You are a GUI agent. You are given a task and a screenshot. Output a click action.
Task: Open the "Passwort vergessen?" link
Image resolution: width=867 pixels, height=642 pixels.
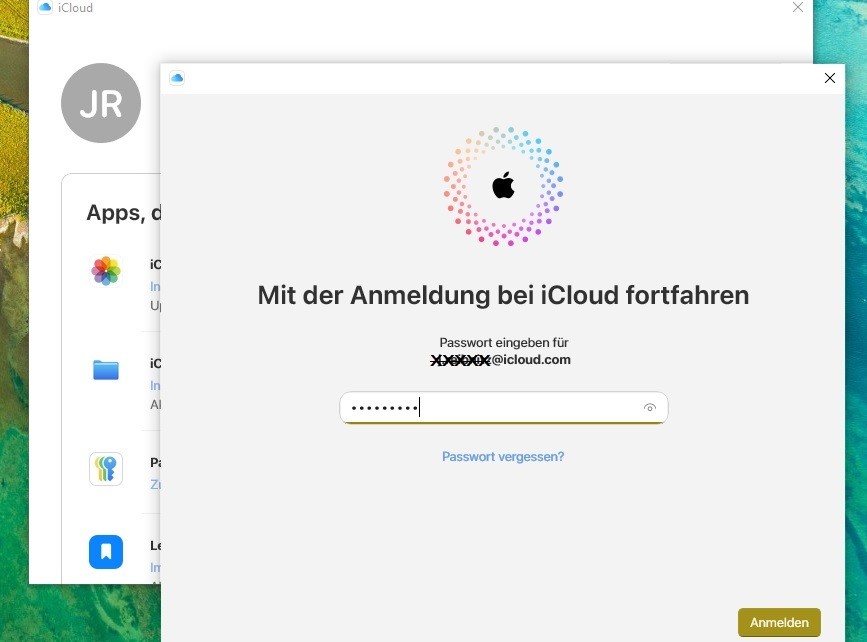point(503,457)
